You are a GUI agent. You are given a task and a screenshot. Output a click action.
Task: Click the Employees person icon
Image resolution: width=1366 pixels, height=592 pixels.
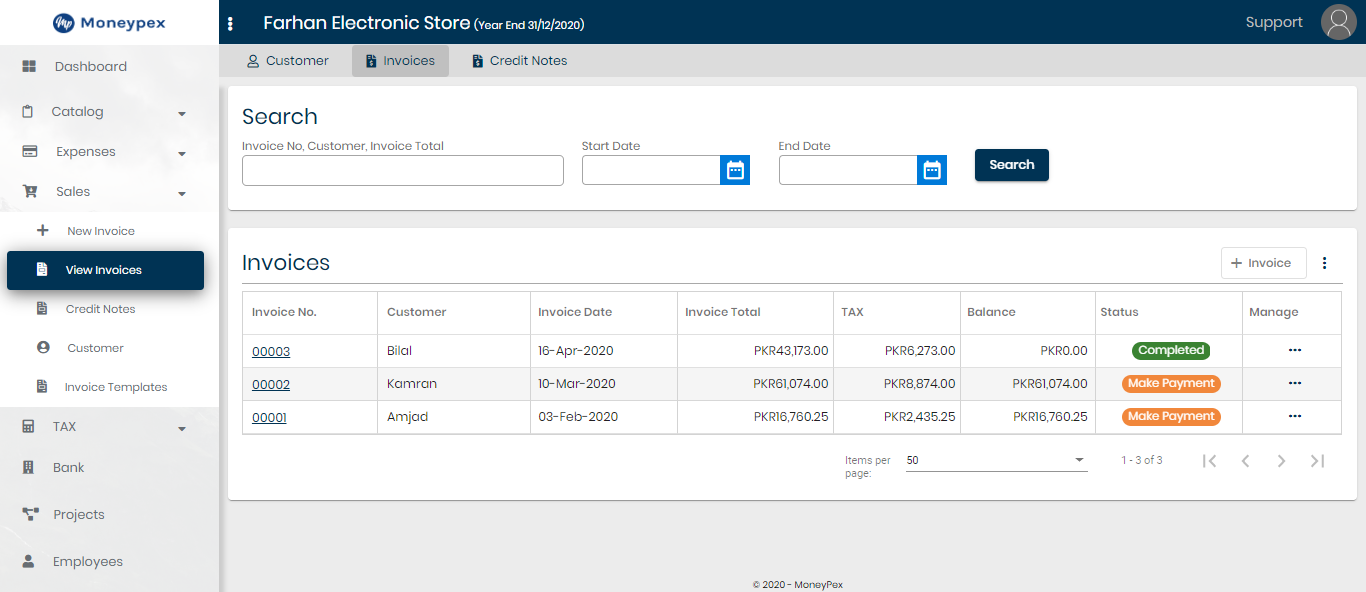pos(29,561)
